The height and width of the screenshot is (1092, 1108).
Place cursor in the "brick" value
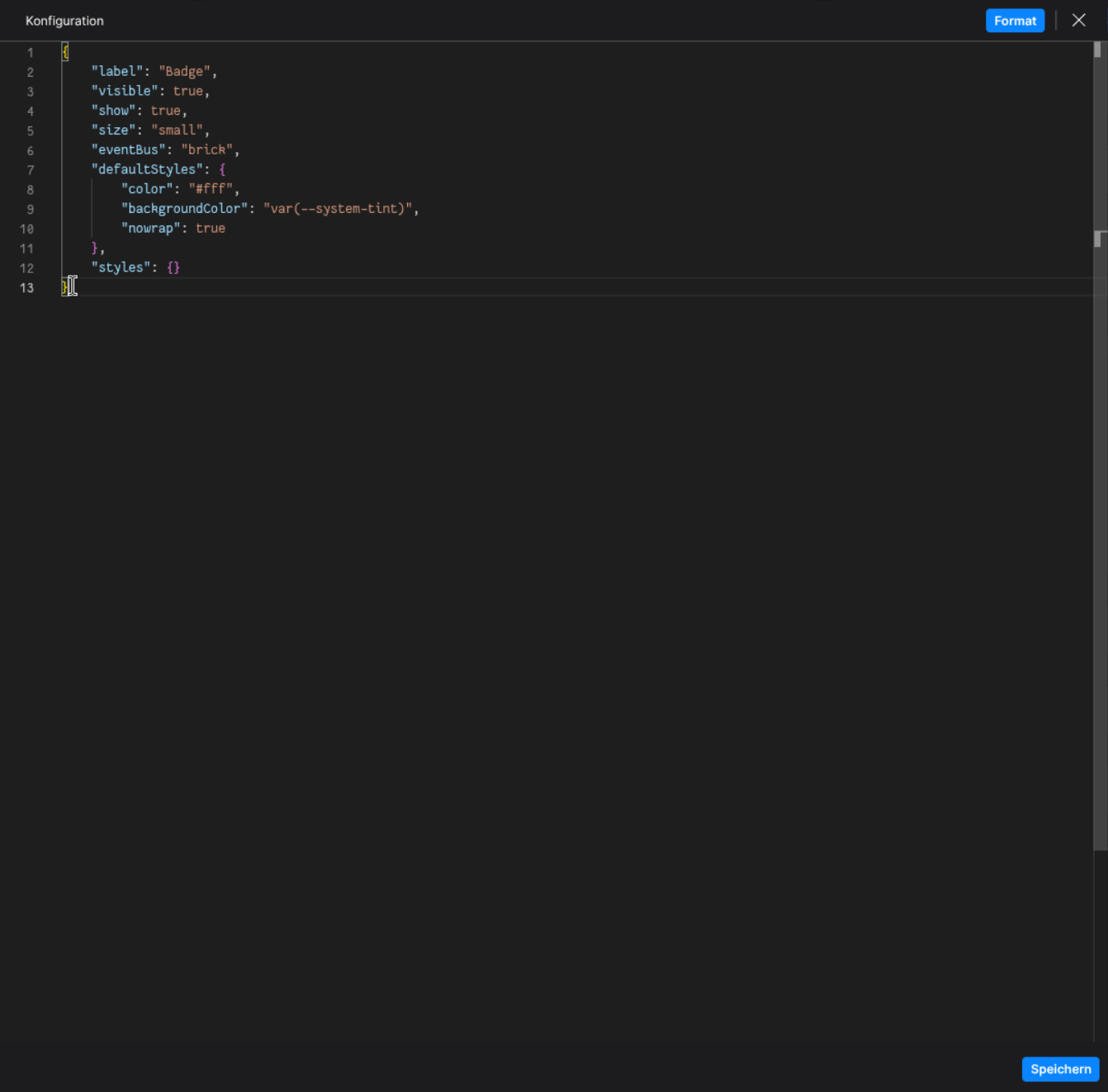(x=206, y=150)
